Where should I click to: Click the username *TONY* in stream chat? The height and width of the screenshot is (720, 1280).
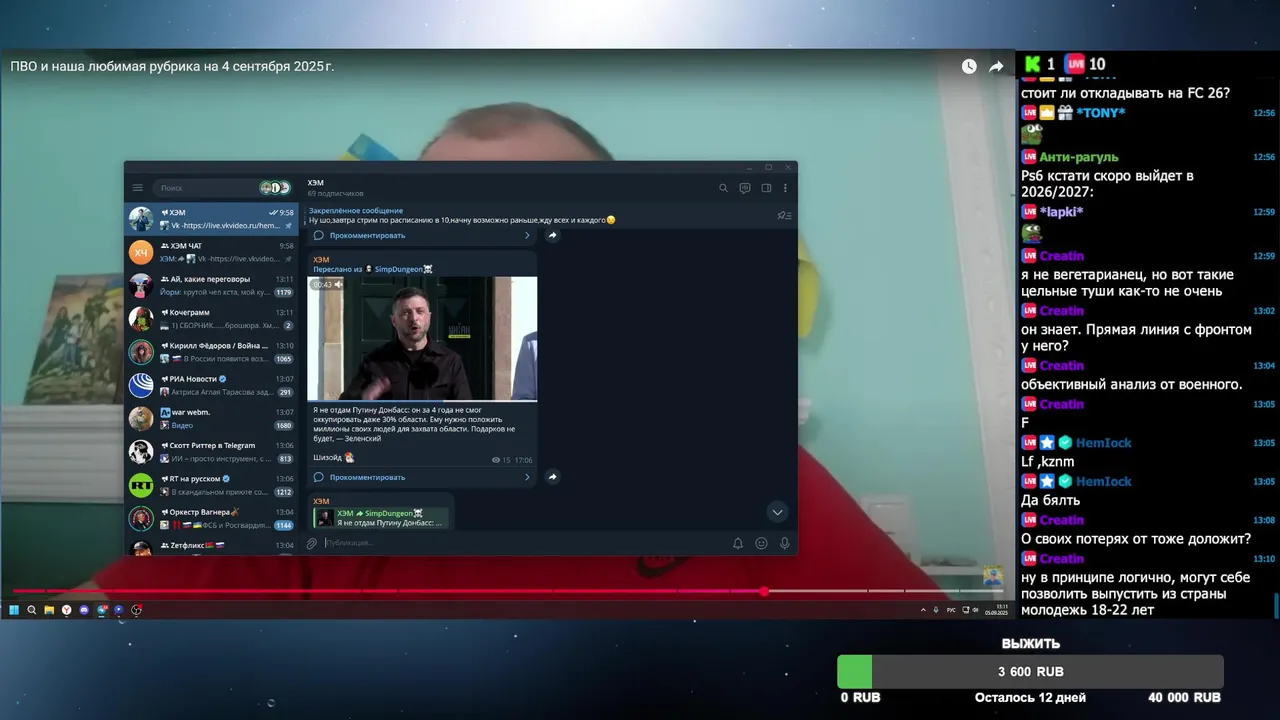pos(1101,113)
